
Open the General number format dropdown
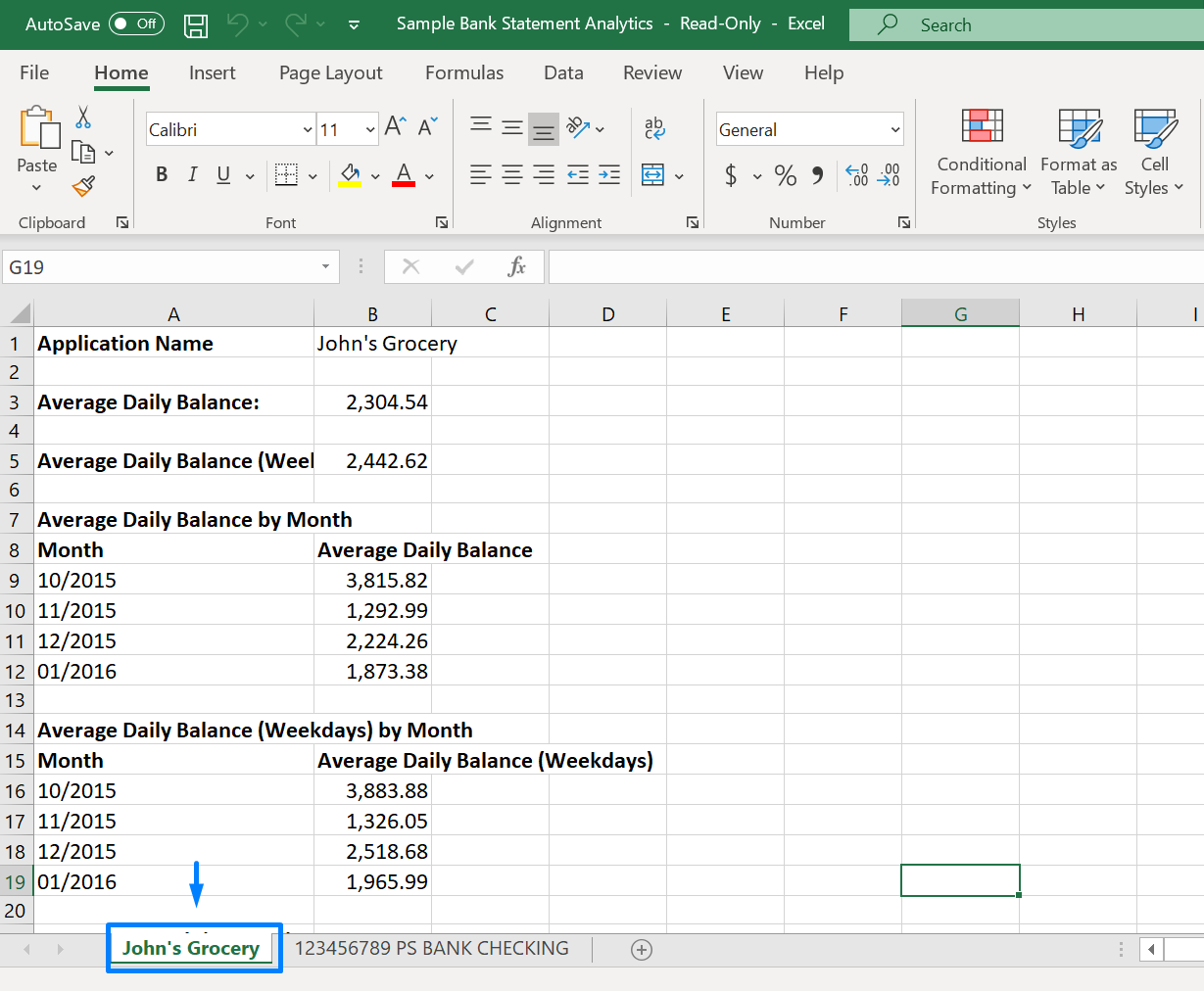point(895,129)
